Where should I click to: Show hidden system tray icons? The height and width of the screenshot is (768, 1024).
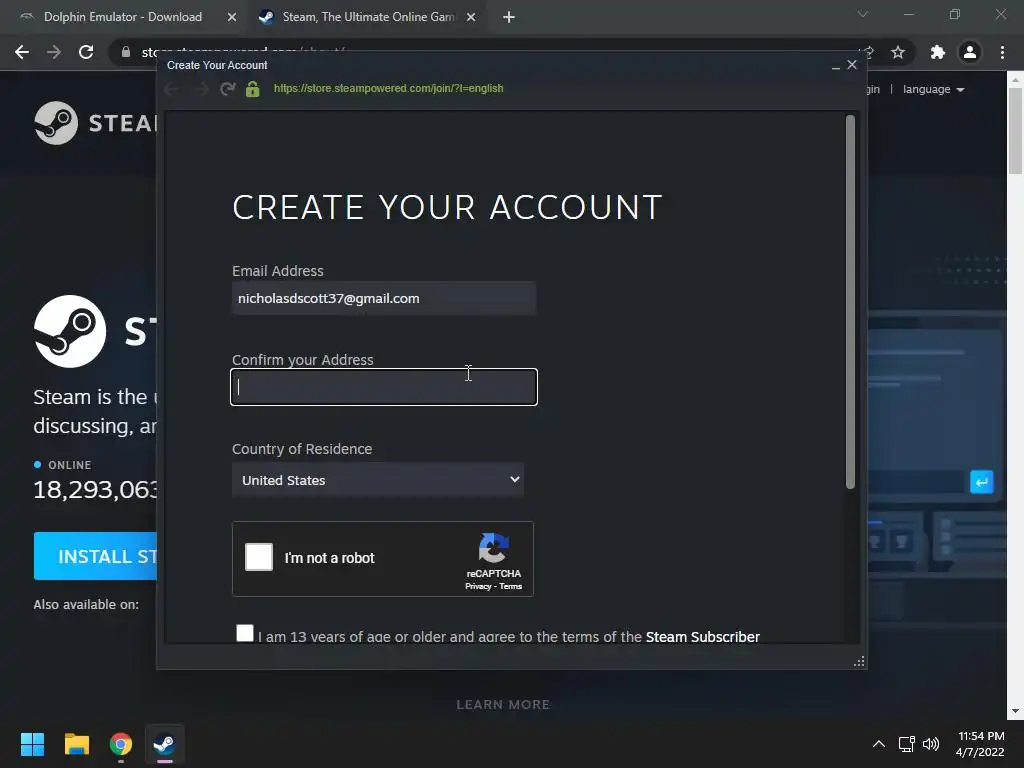(879, 744)
